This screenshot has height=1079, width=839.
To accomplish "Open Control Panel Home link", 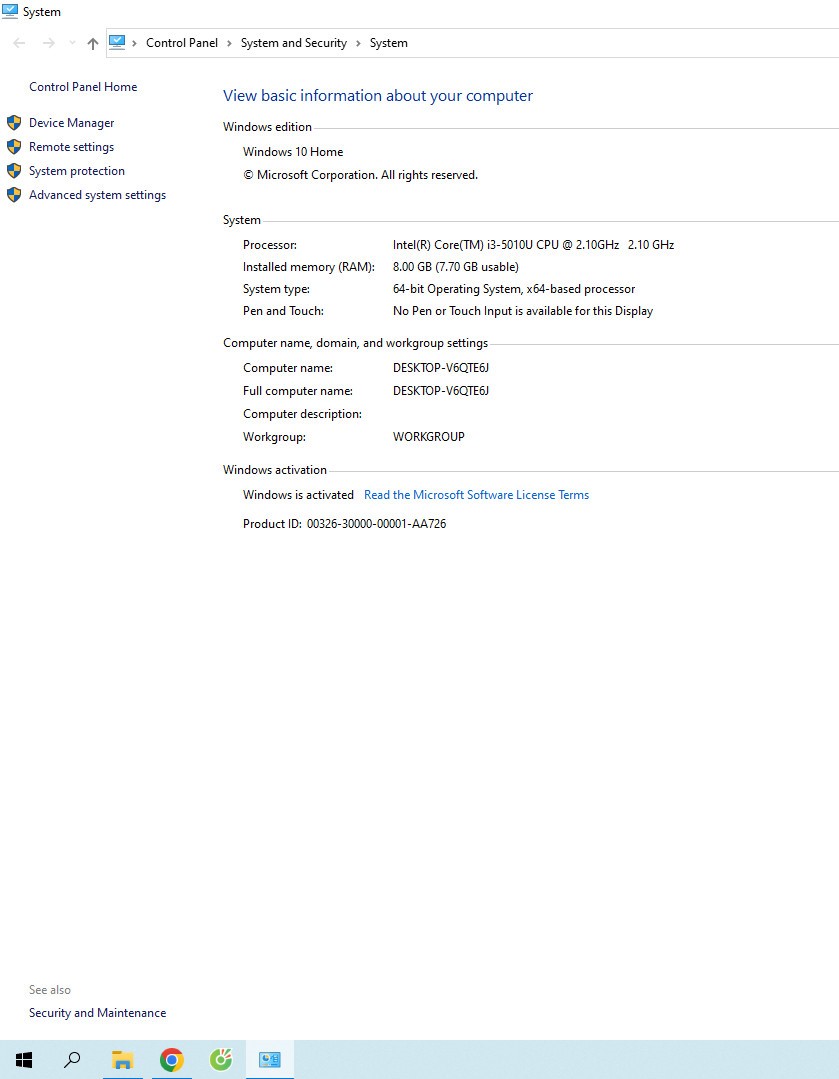I will point(83,87).
